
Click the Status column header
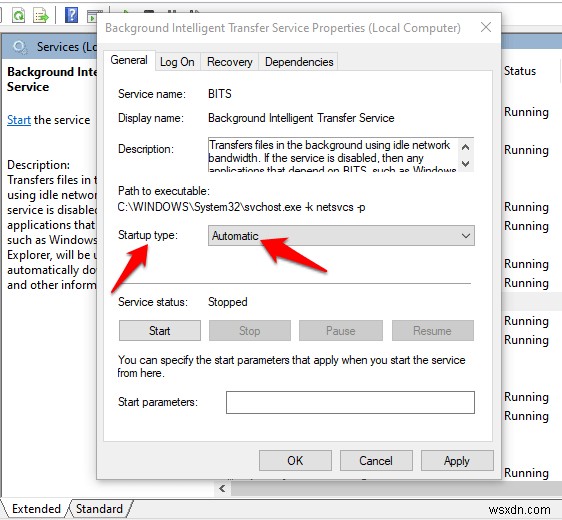(520, 71)
